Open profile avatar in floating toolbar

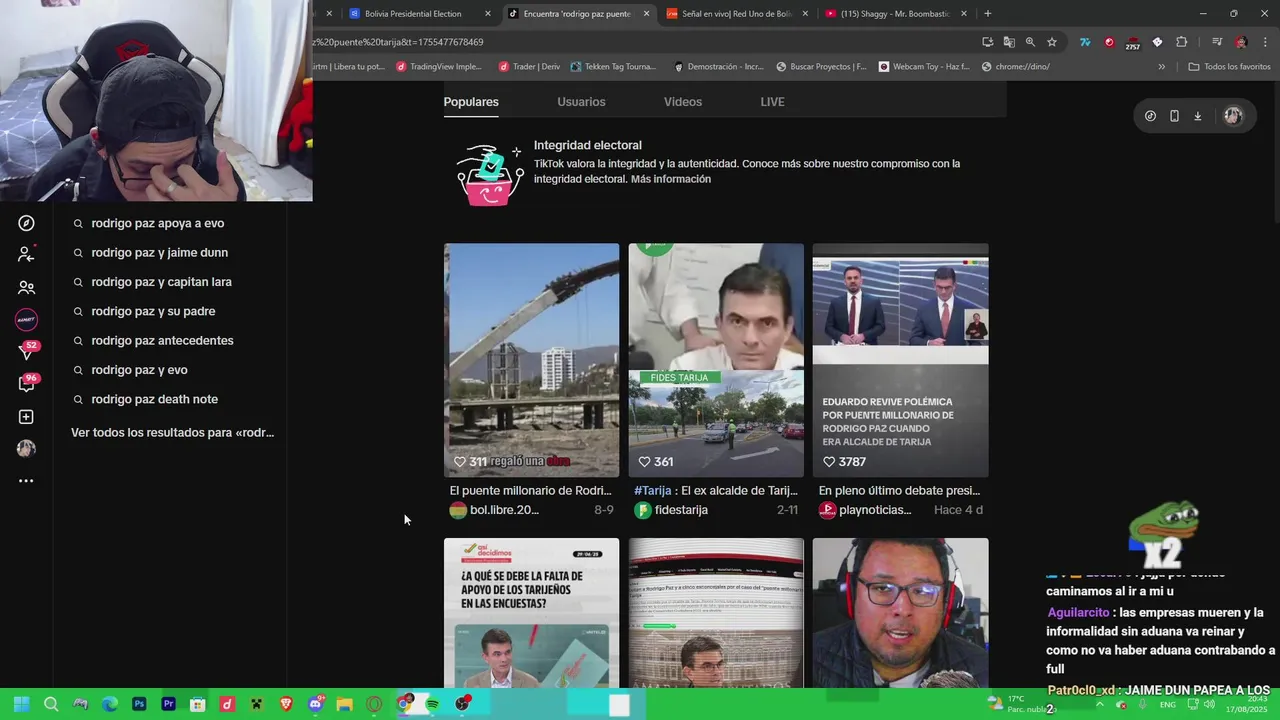pos(1232,116)
